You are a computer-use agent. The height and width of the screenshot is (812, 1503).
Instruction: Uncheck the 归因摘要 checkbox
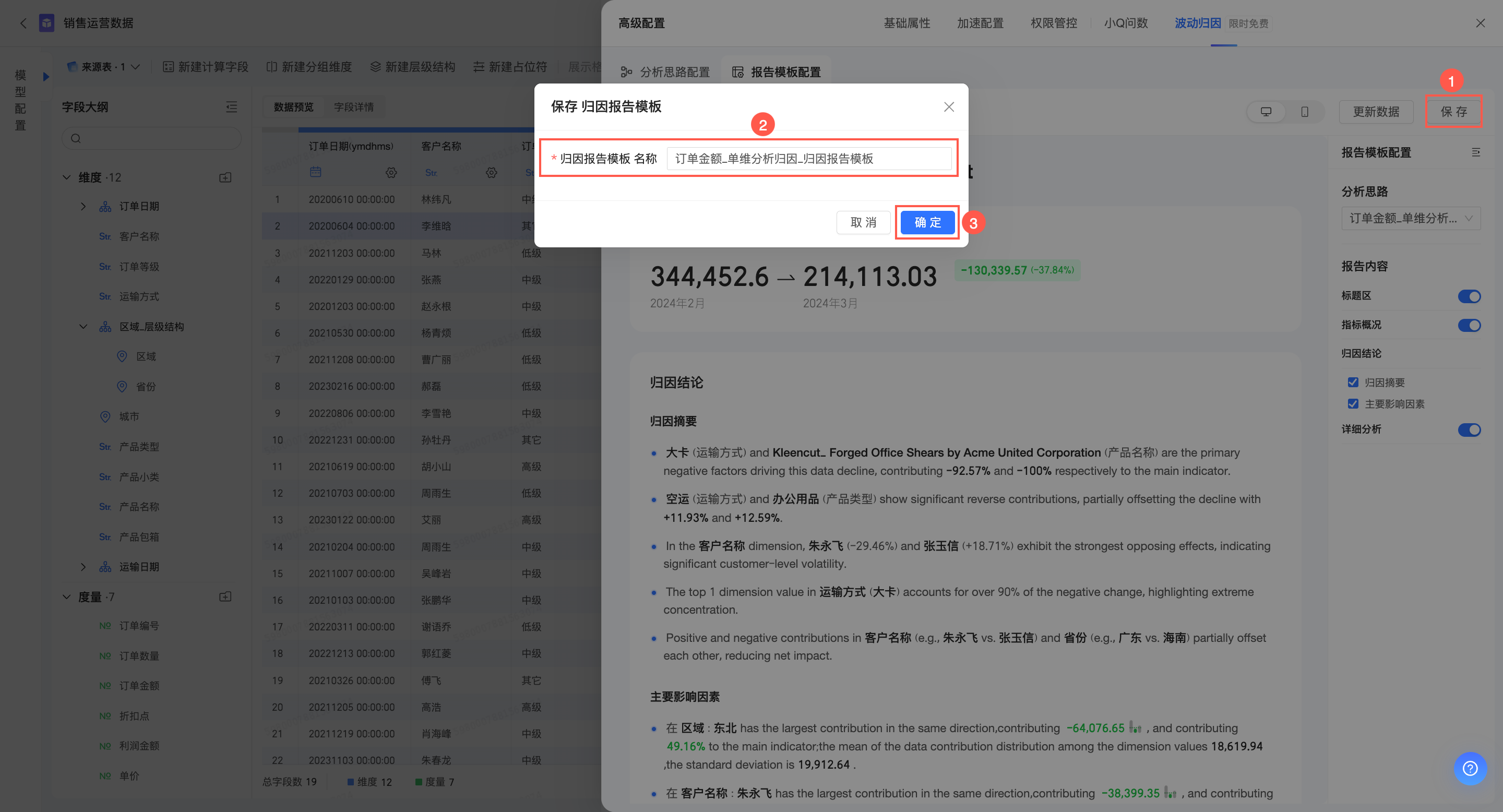(1353, 383)
